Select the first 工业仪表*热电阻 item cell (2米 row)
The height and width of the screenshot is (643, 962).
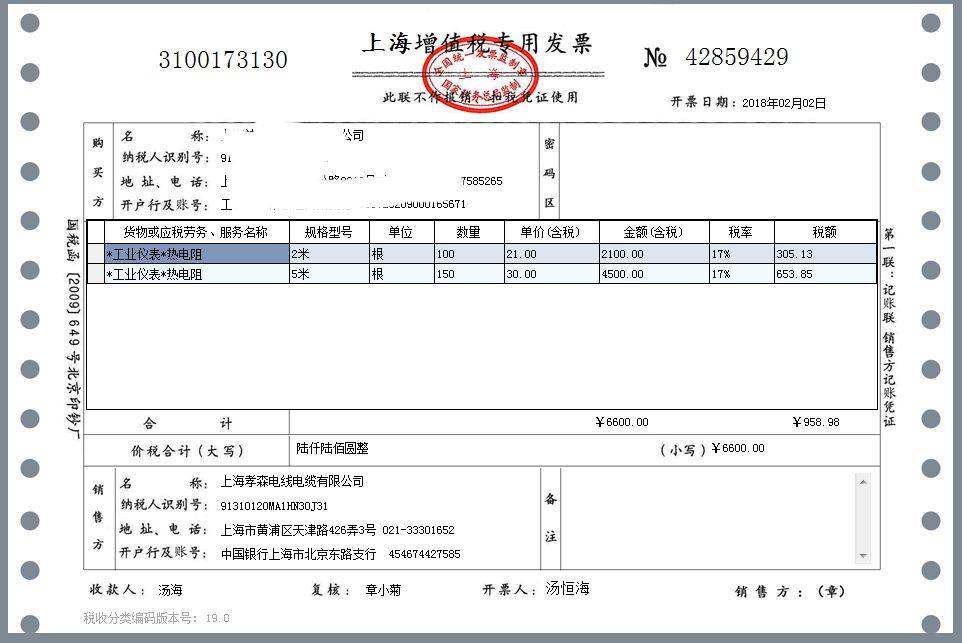click(197, 253)
